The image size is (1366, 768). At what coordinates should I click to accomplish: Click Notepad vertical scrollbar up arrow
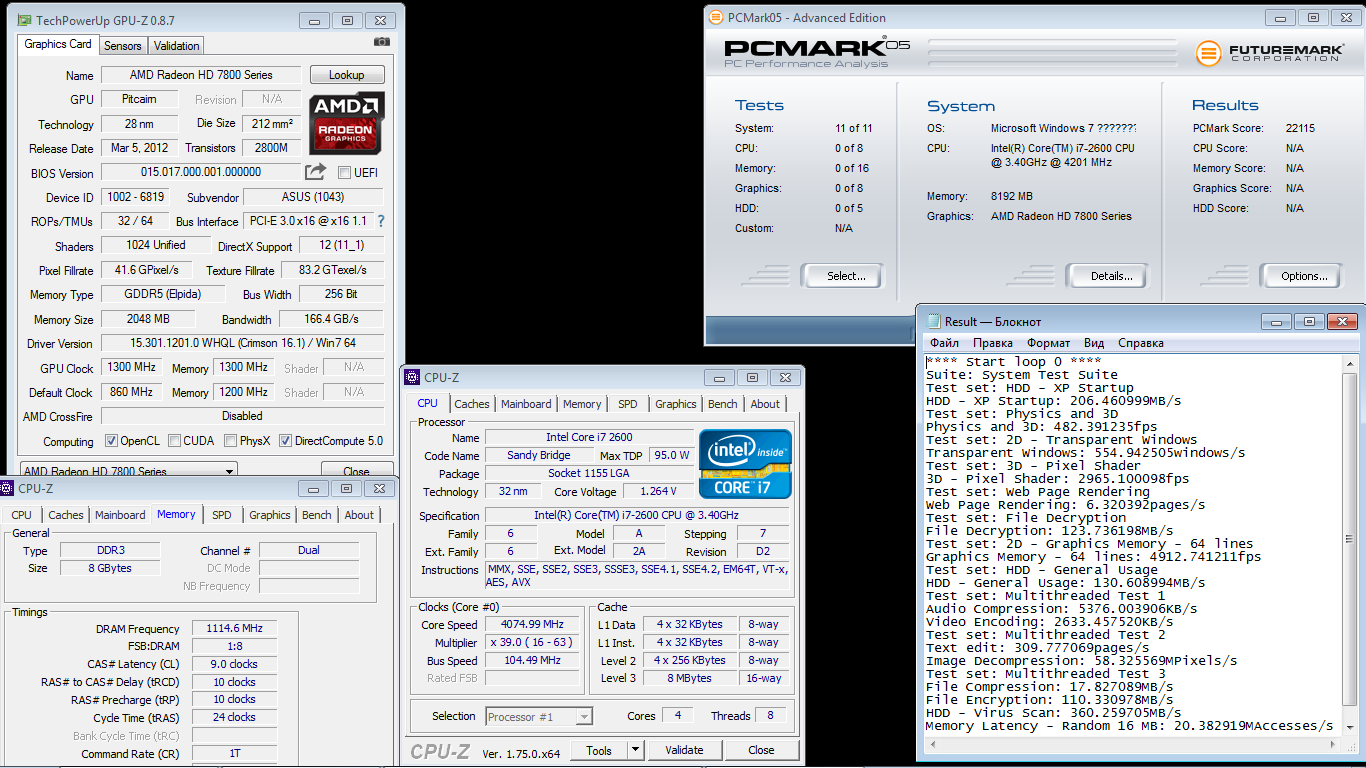(x=1350, y=366)
